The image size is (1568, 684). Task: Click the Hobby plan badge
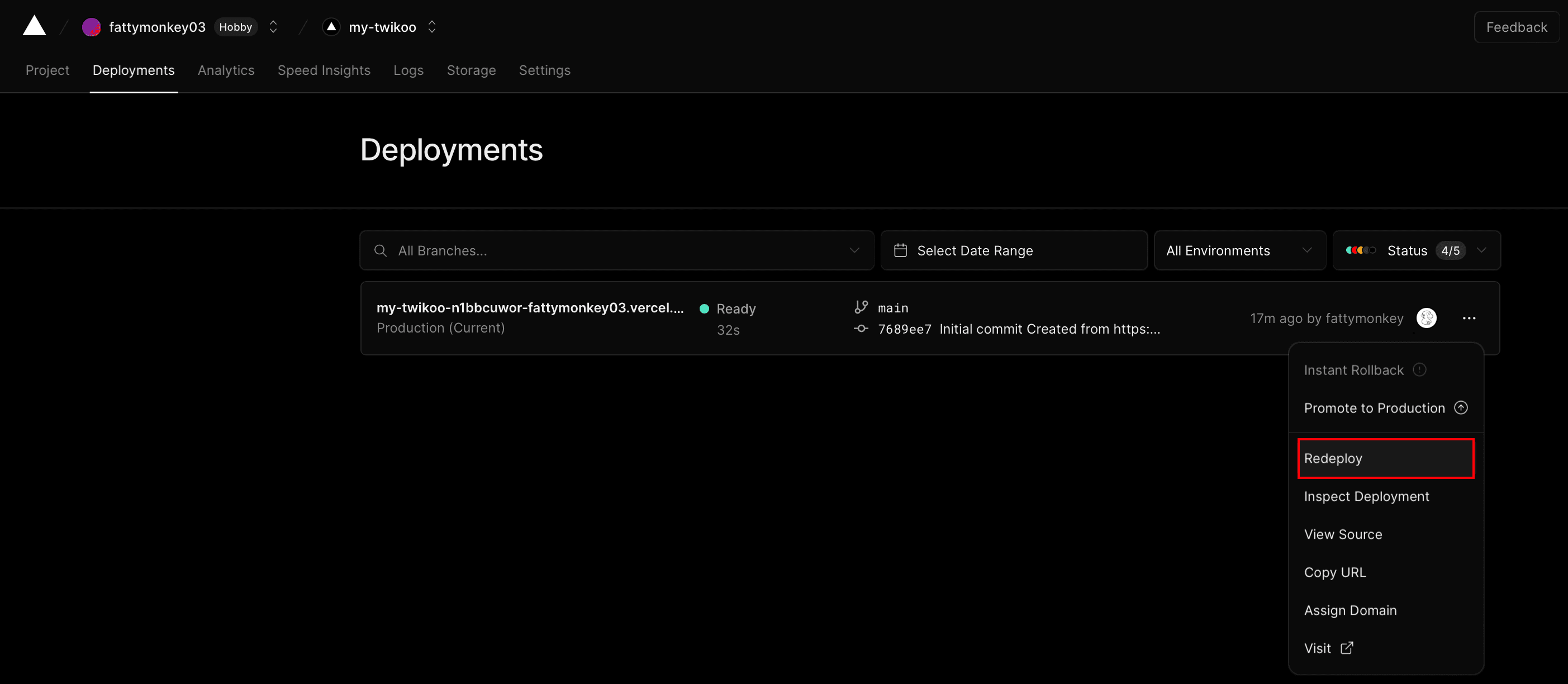[236, 27]
